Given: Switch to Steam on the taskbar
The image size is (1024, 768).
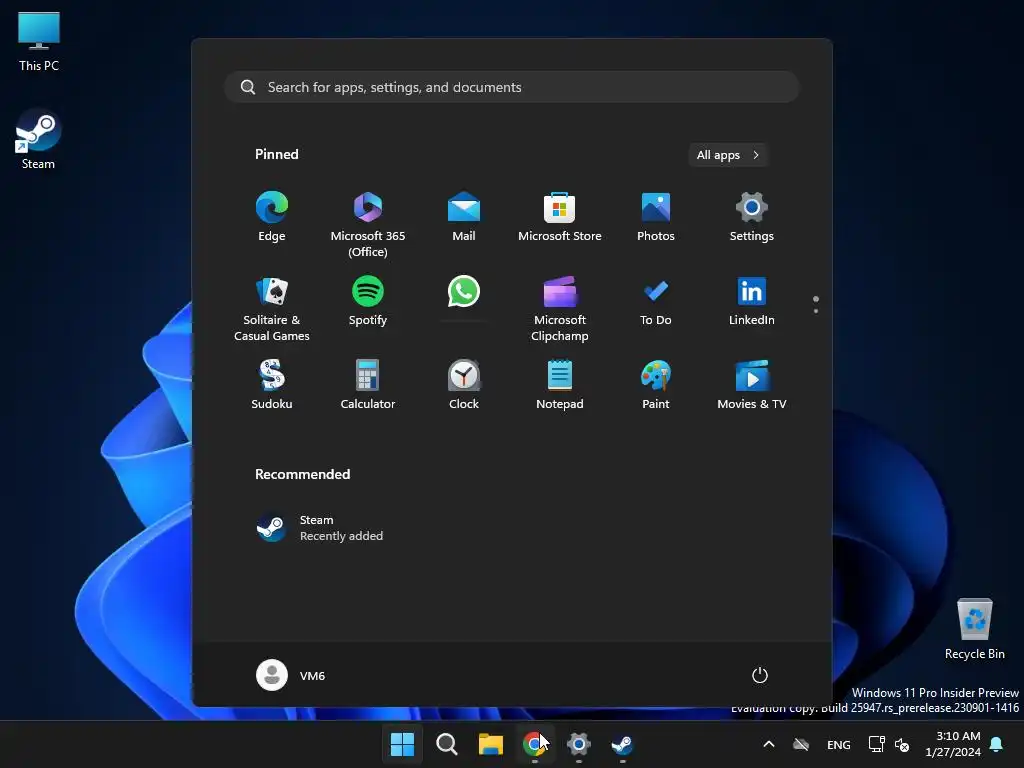Looking at the screenshot, I should (622, 744).
